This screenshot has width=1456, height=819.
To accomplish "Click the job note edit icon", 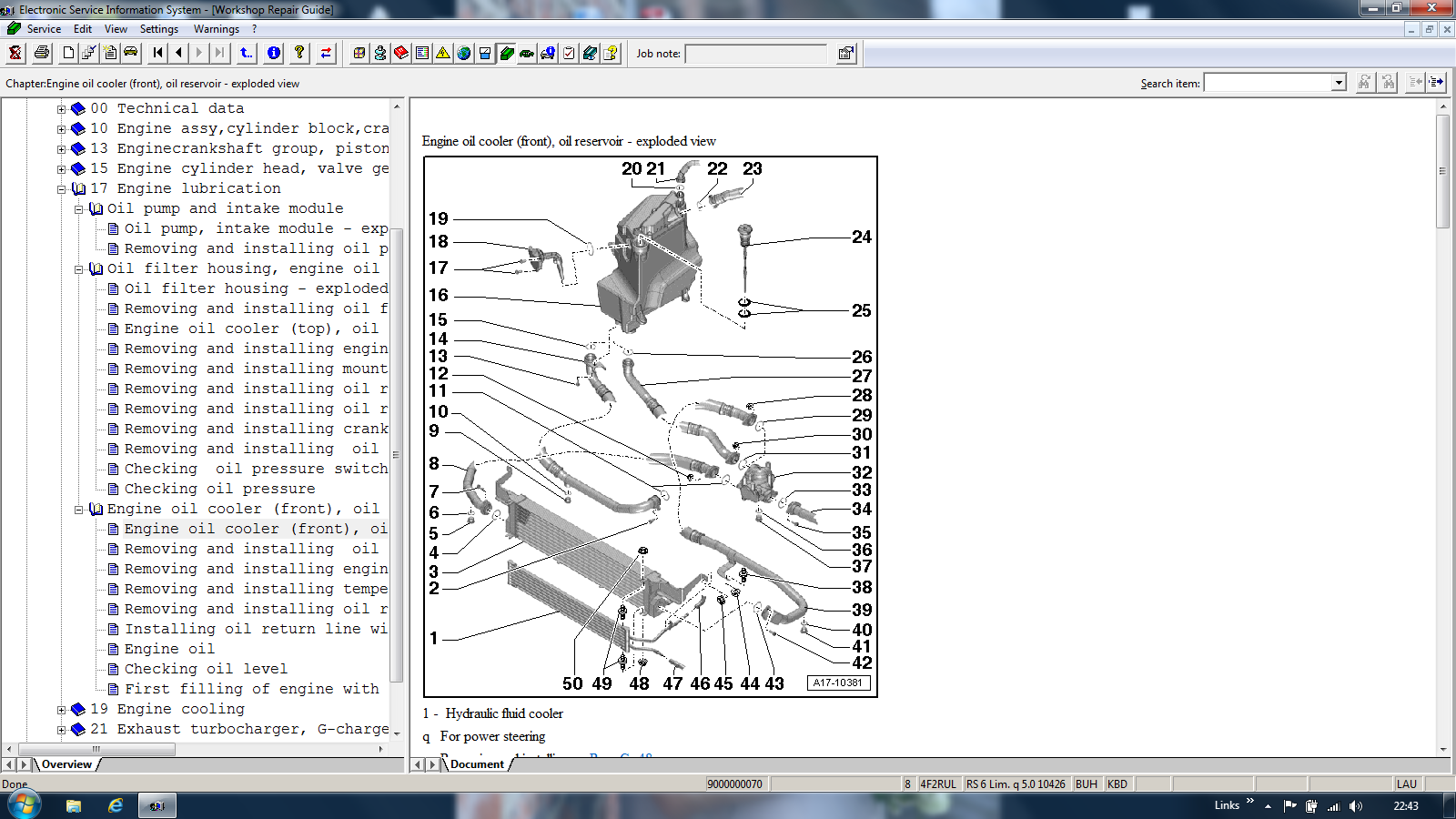I will (845, 54).
